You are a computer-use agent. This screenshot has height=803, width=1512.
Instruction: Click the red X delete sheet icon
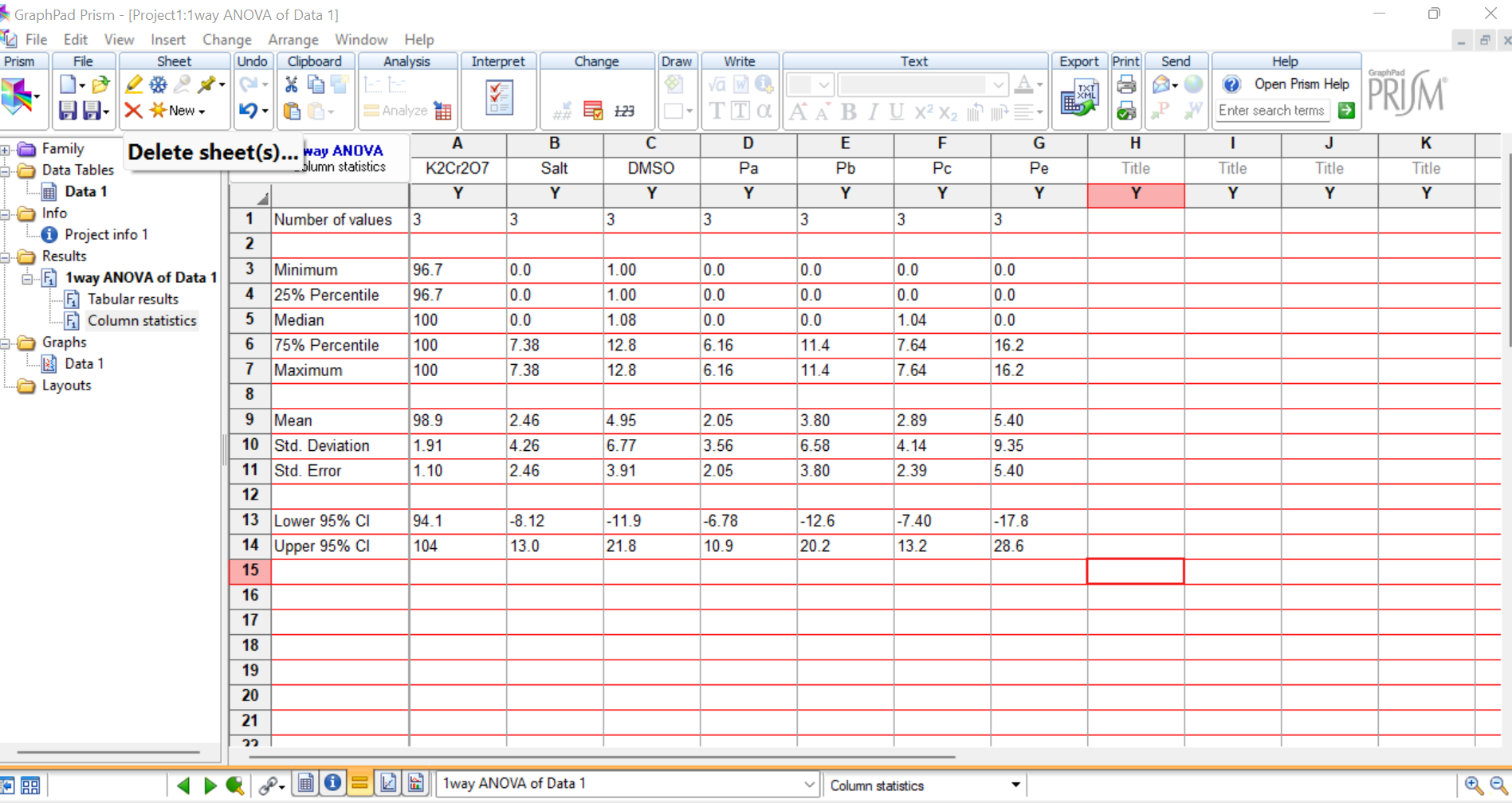pyautogui.click(x=133, y=111)
